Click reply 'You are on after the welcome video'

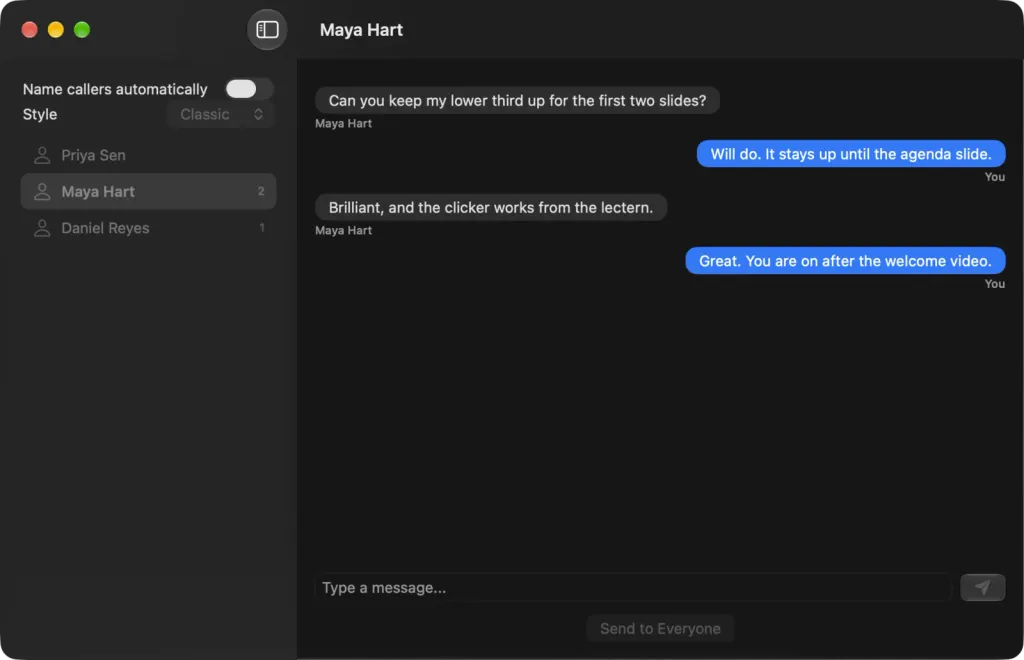(x=845, y=261)
